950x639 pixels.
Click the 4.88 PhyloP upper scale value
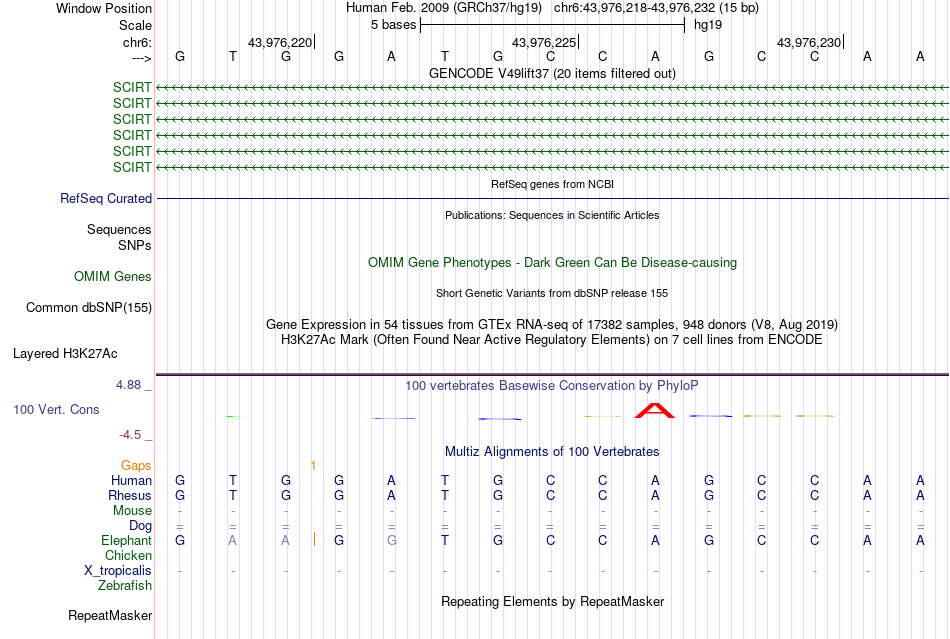point(128,385)
